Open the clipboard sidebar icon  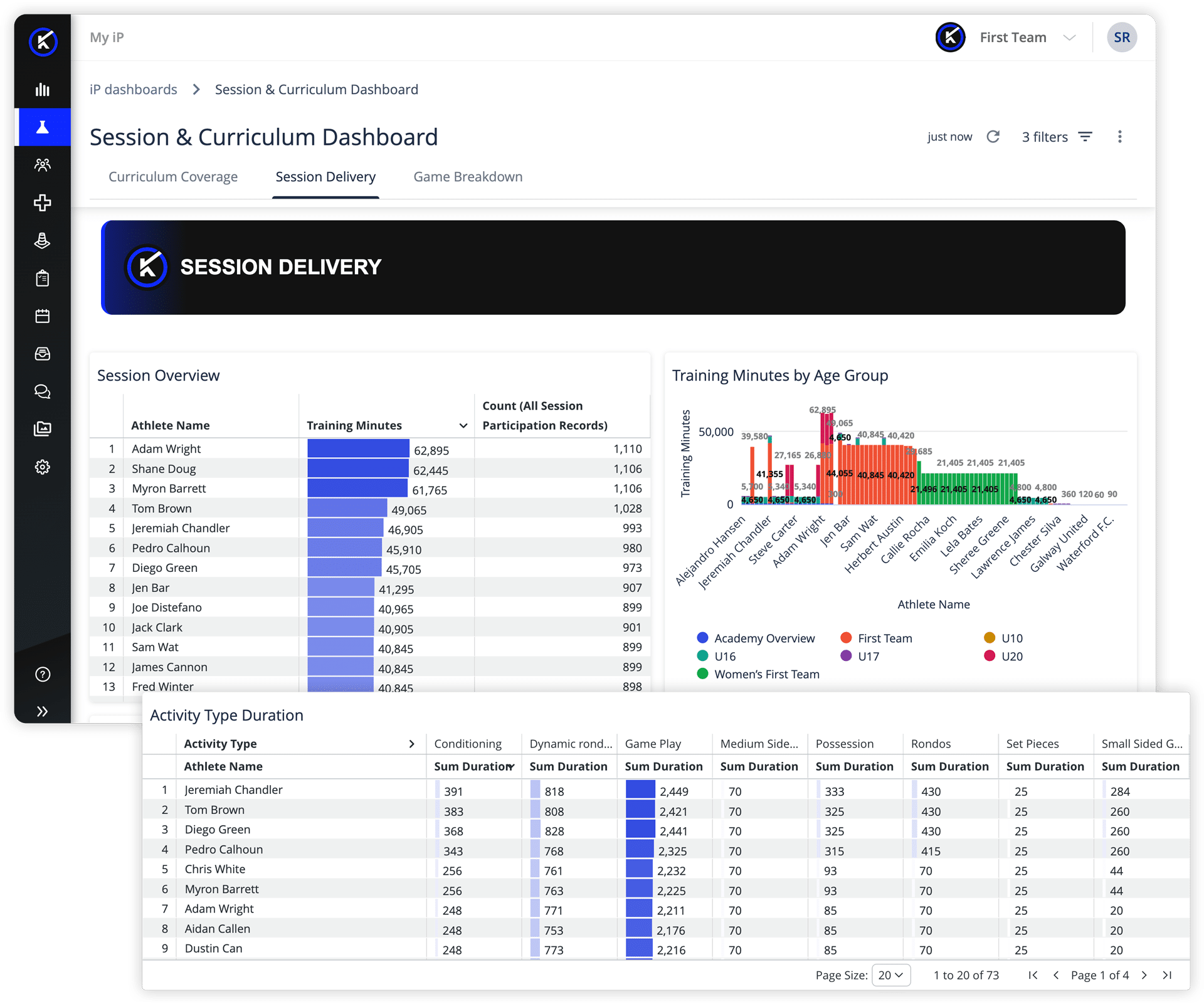(43, 278)
